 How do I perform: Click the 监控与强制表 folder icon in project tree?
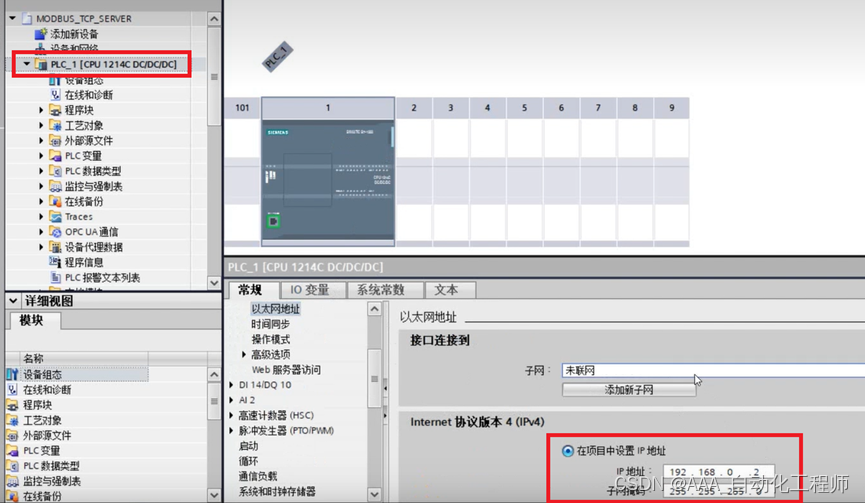55,186
